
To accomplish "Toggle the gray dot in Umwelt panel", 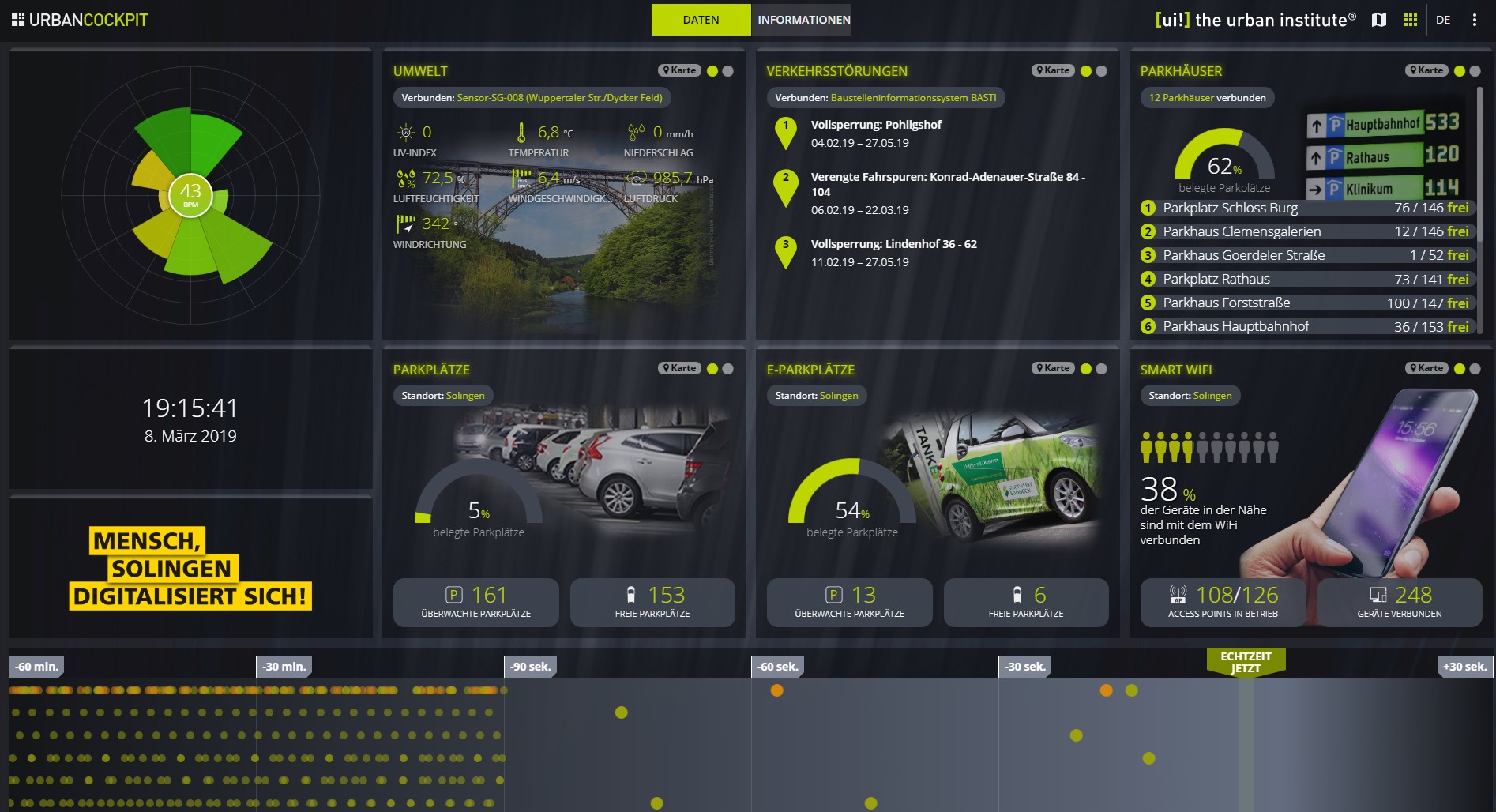I will point(728,71).
